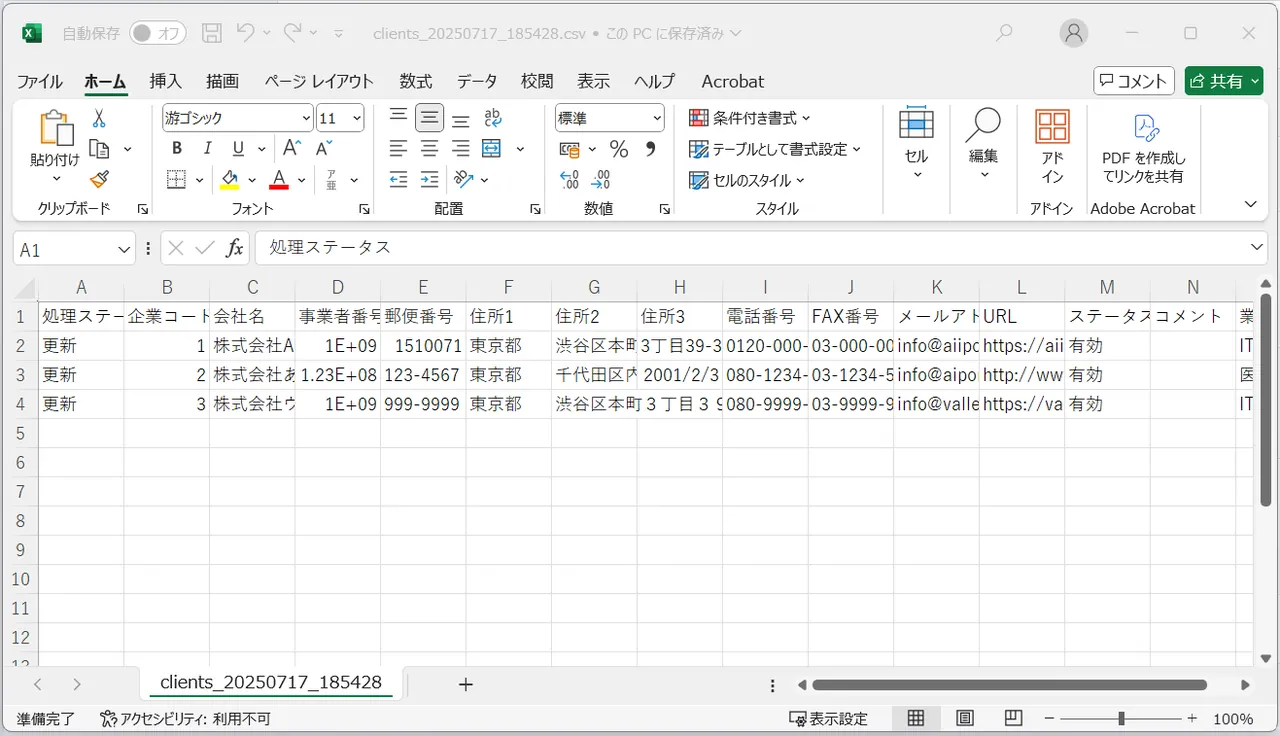Click the コメント button
This screenshot has width=1280, height=736.
click(x=1133, y=81)
